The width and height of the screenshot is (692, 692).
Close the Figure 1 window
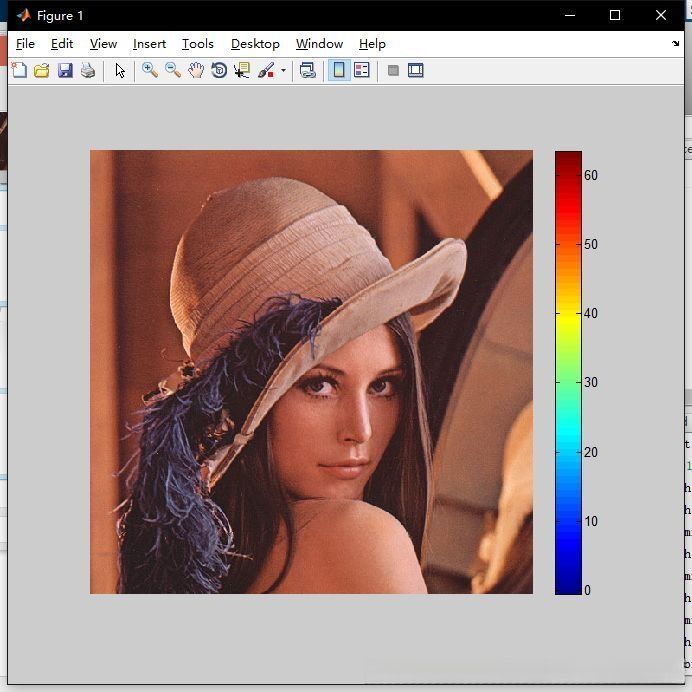661,15
